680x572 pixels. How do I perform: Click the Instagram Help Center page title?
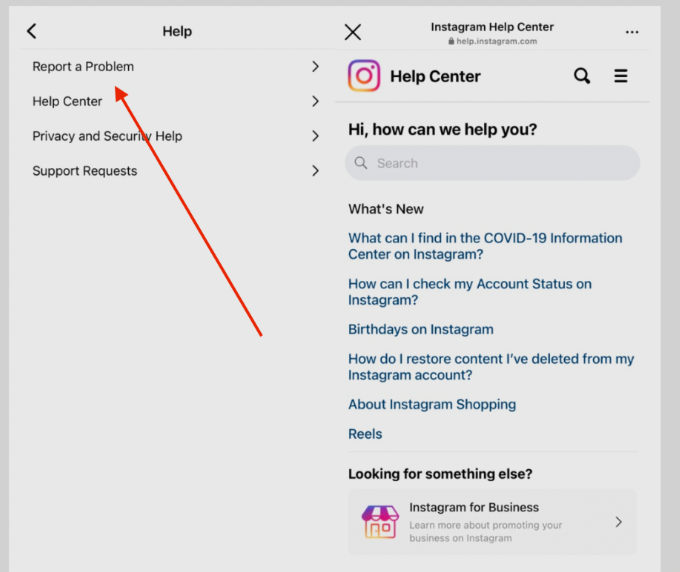click(492, 27)
